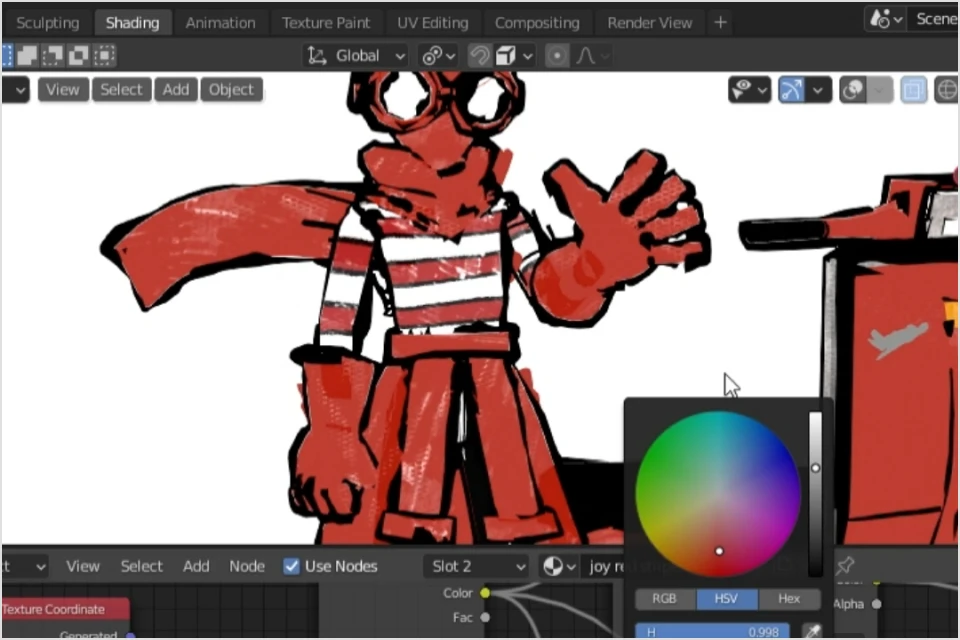Choose the subtract selection mode icon
Viewport: 960px width, 640px height.
(x=53, y=56)
